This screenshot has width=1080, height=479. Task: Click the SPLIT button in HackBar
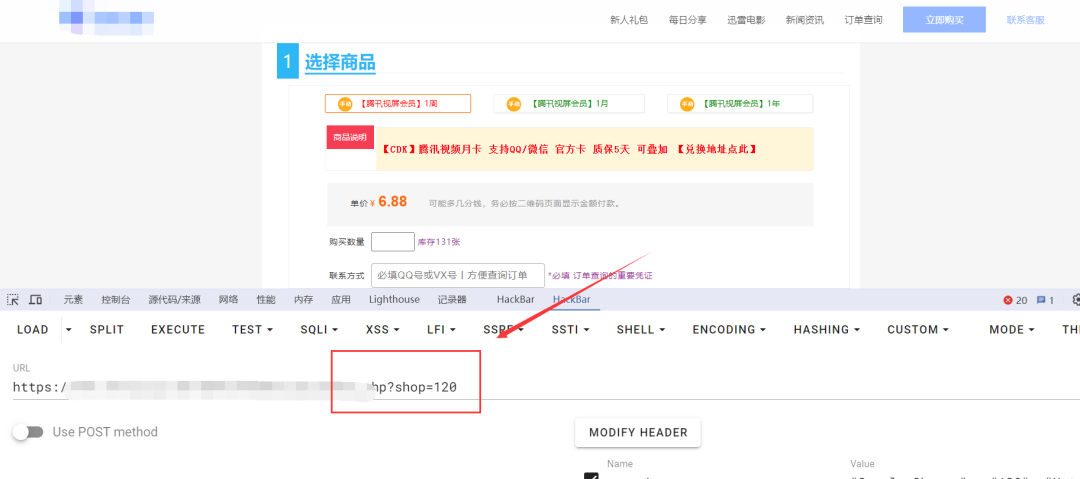point(107,329)
